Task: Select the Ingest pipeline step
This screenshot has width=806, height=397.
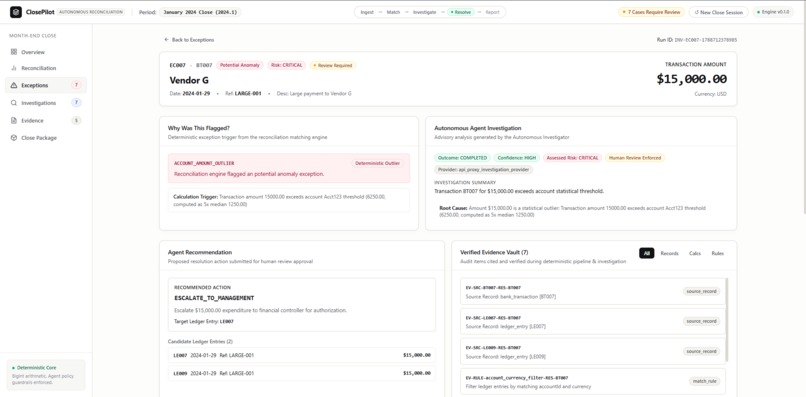Action: click(x=367, y=12)
